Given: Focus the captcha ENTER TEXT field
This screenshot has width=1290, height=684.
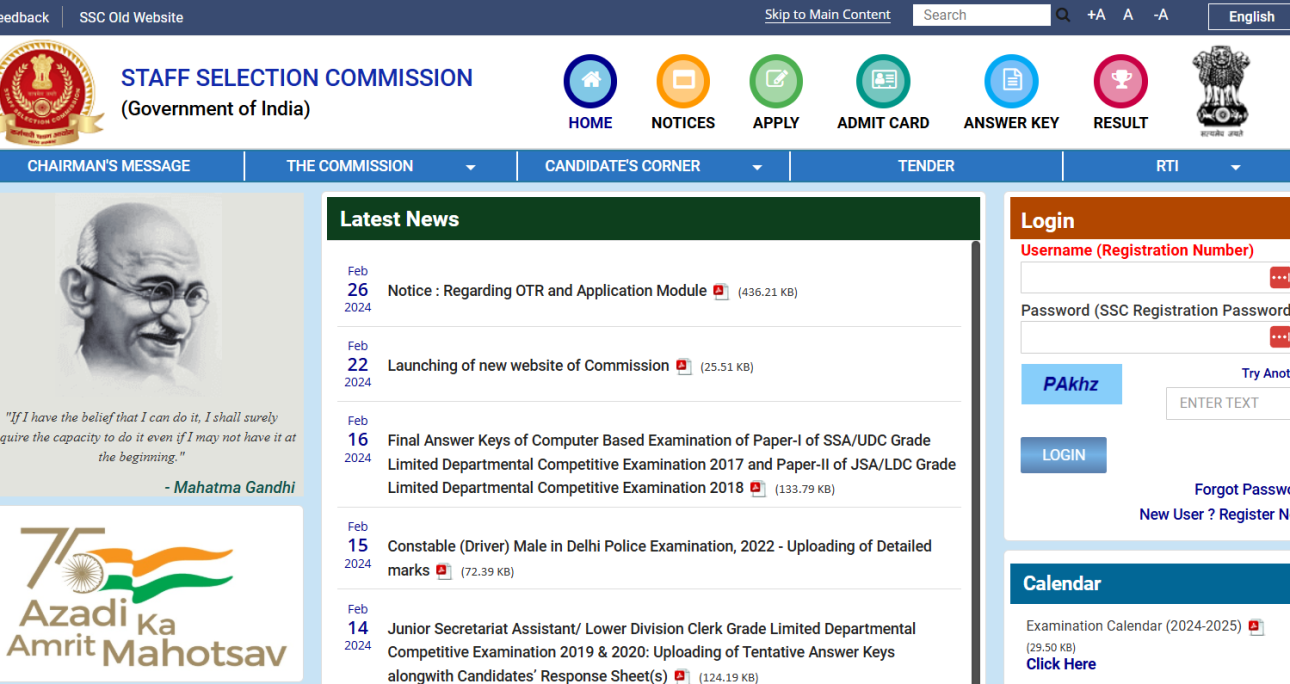Looking at the screenshot, I should pos(1228,403).
